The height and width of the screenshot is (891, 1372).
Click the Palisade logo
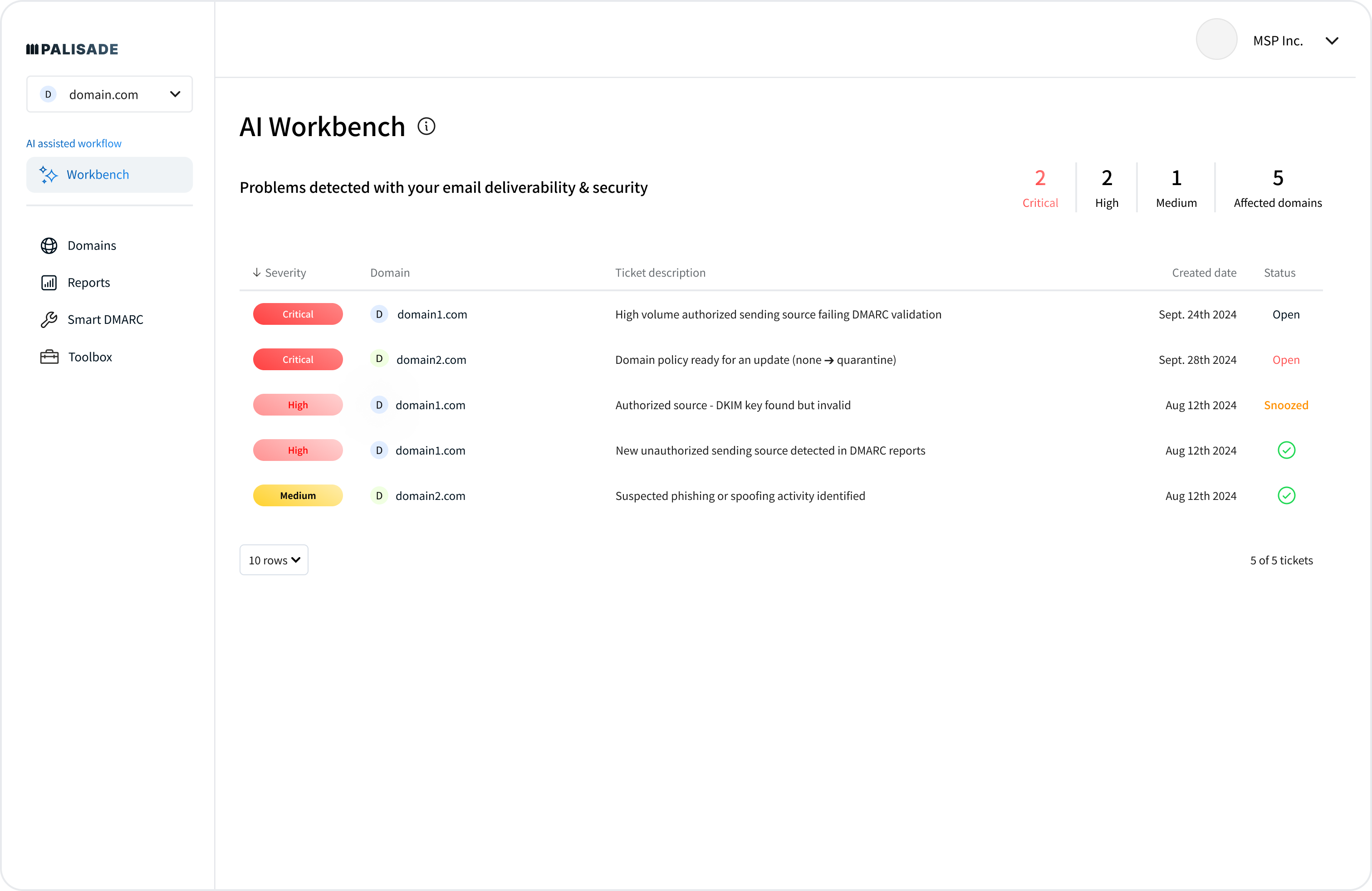[x=72, y=49]
